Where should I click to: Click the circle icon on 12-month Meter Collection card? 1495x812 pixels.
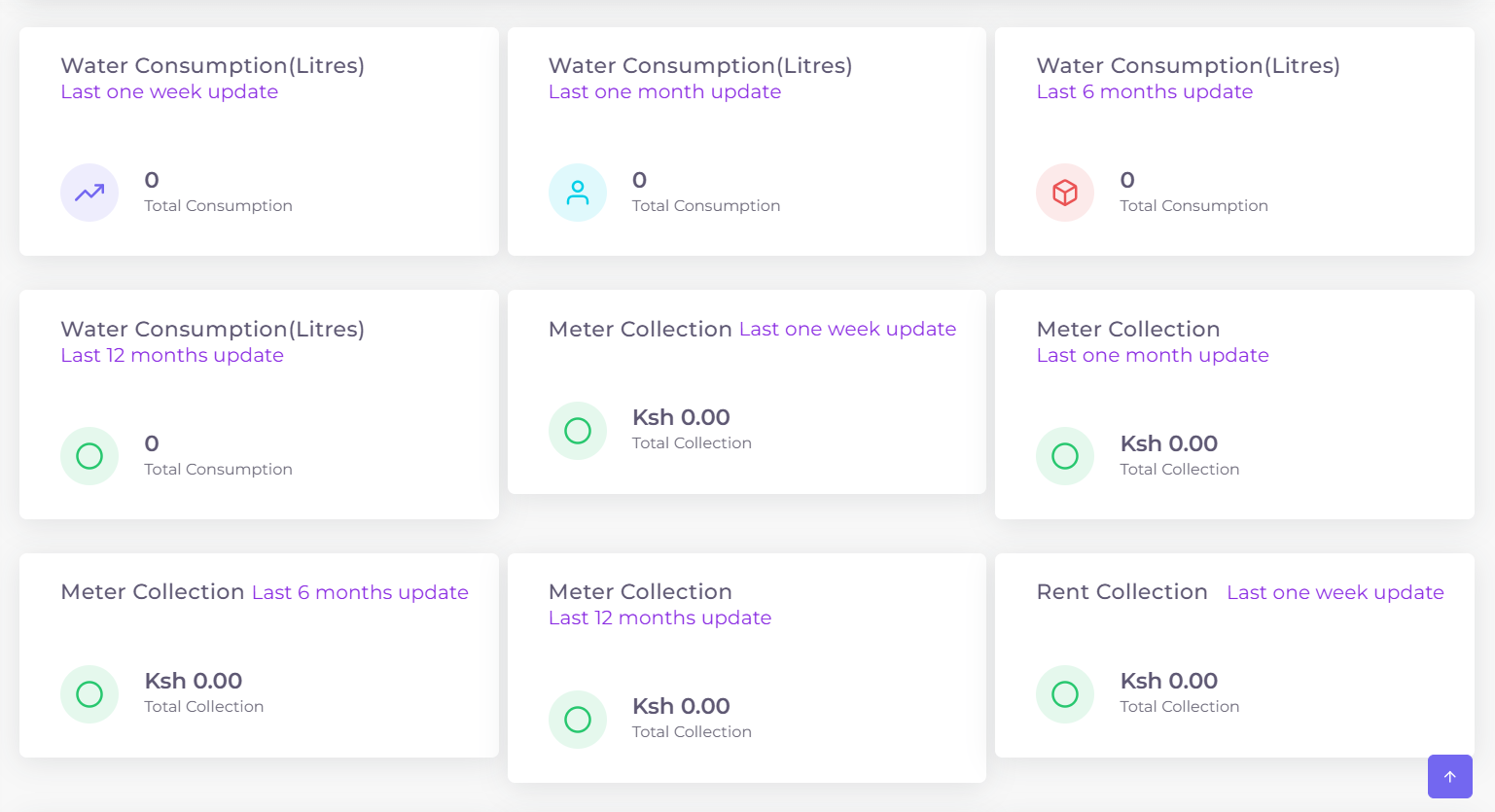578,719
